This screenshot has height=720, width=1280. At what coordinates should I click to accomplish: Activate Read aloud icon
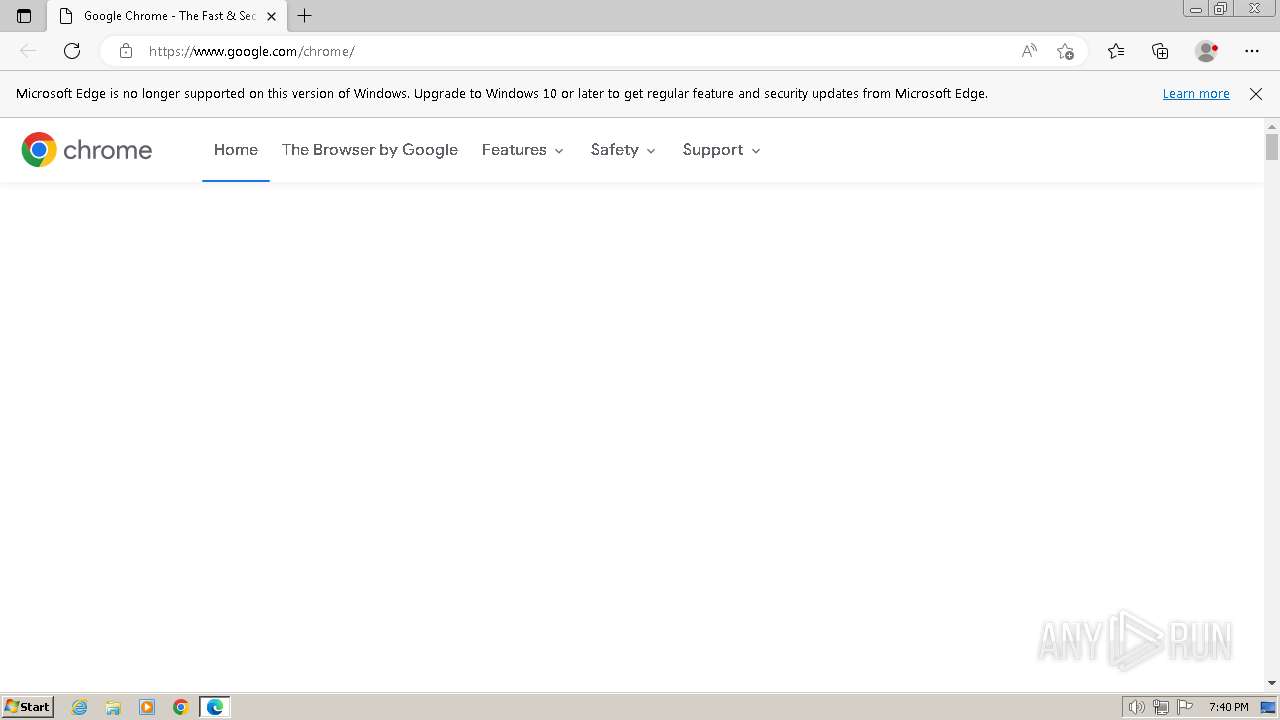click(x=1029, y=51)
